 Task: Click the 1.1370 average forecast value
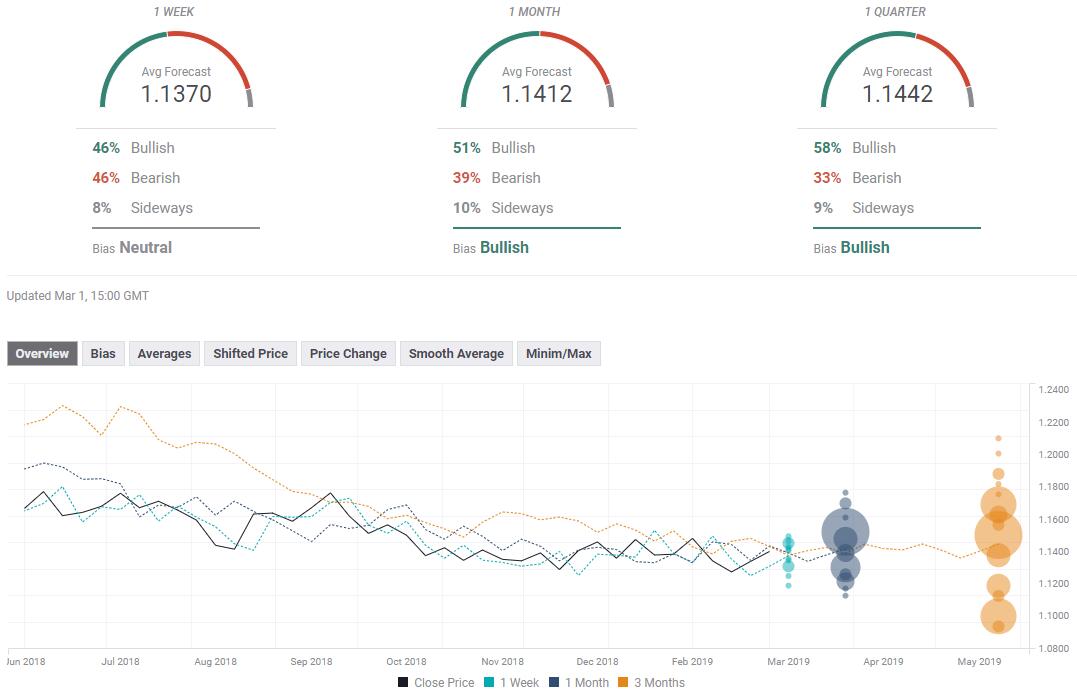pos(176,94)
